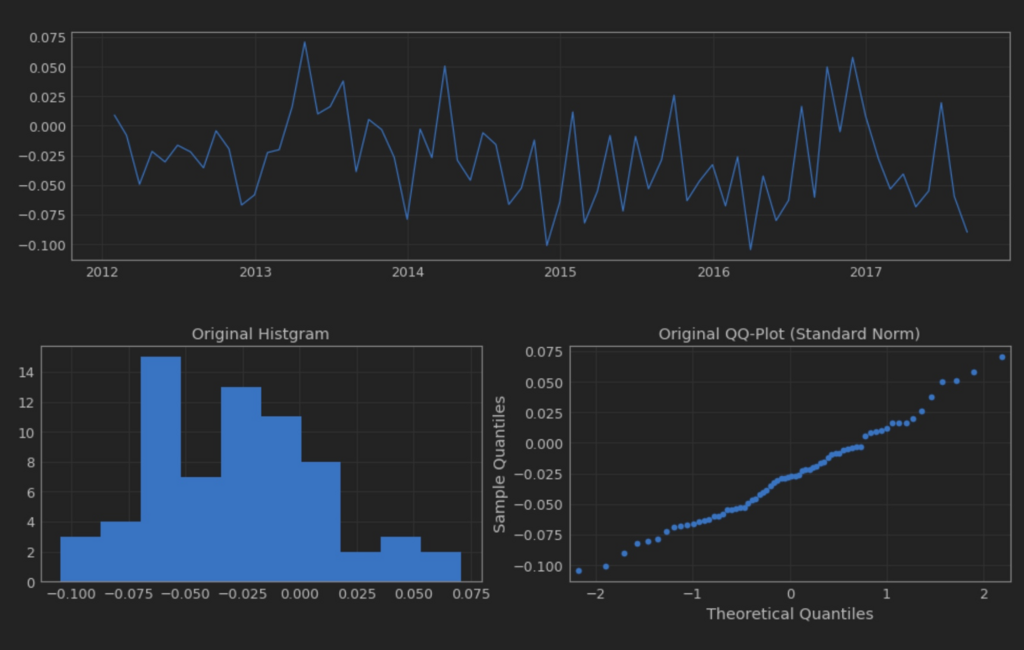1024x650 pixels.
Task: Click the leftmost histogram bar
Action: (80, 559)
